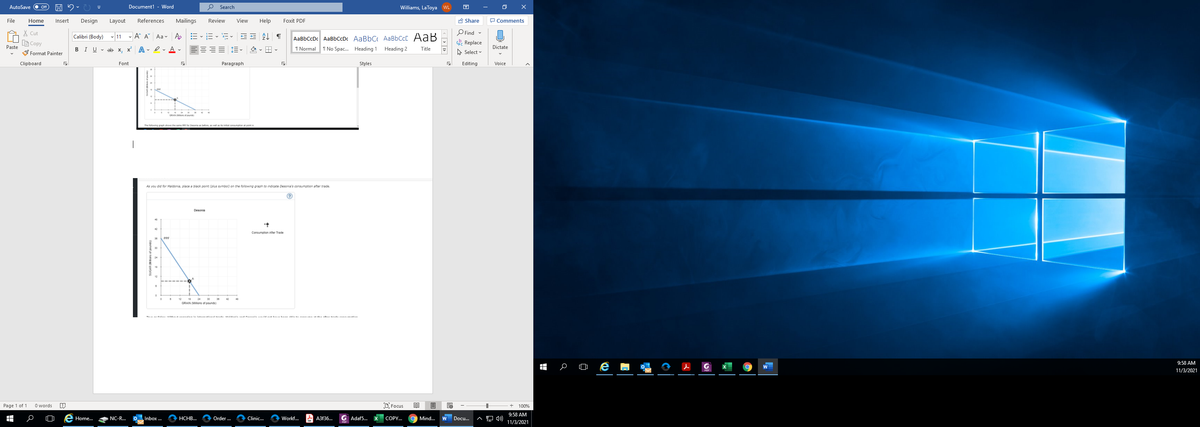
Task: Select the Format Painter tool
Action: [x=40, y=53]
